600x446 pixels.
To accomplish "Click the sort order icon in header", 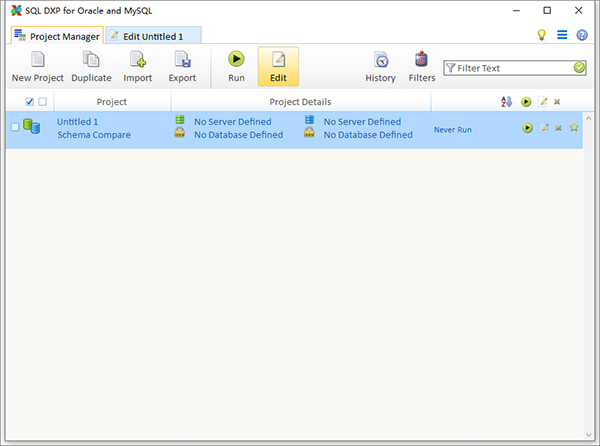I will pos(507,102).
